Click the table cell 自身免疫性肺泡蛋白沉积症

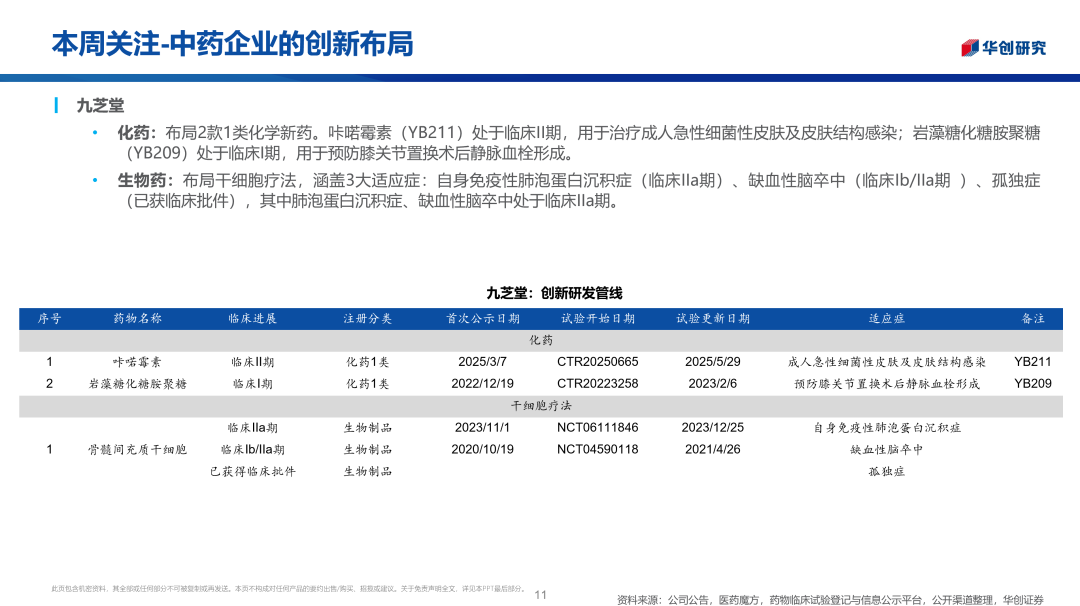point(886,428)
